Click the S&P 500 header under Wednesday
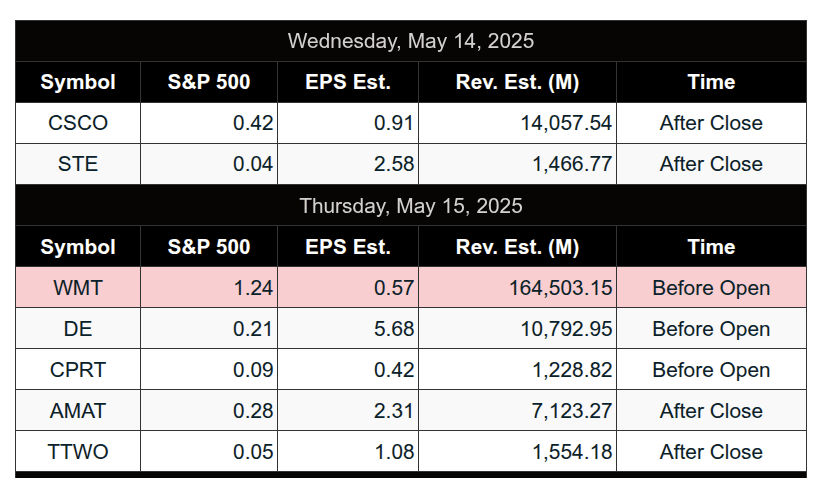 (209, 82)
